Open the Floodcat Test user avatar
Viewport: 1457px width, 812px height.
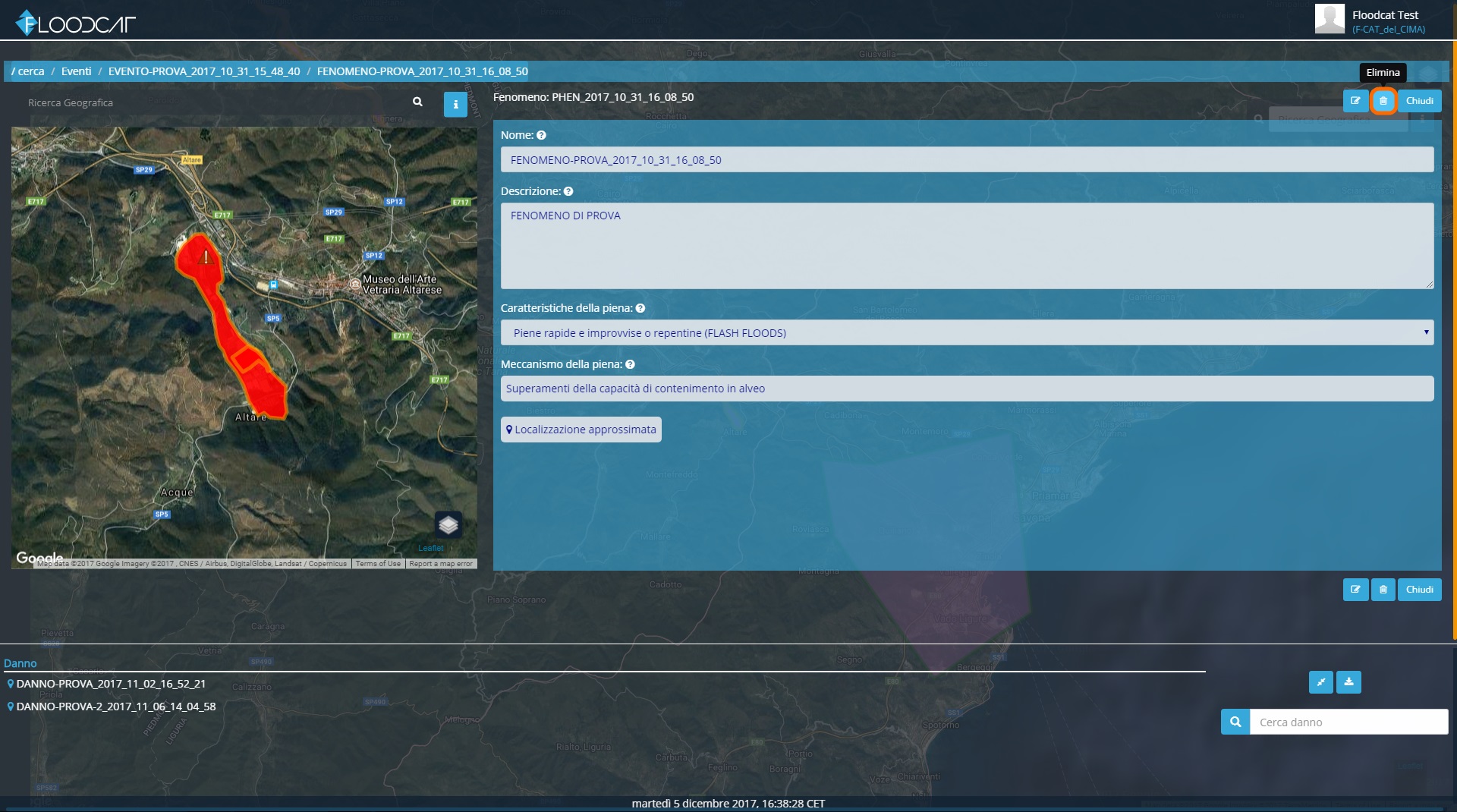pos(1330,19)
